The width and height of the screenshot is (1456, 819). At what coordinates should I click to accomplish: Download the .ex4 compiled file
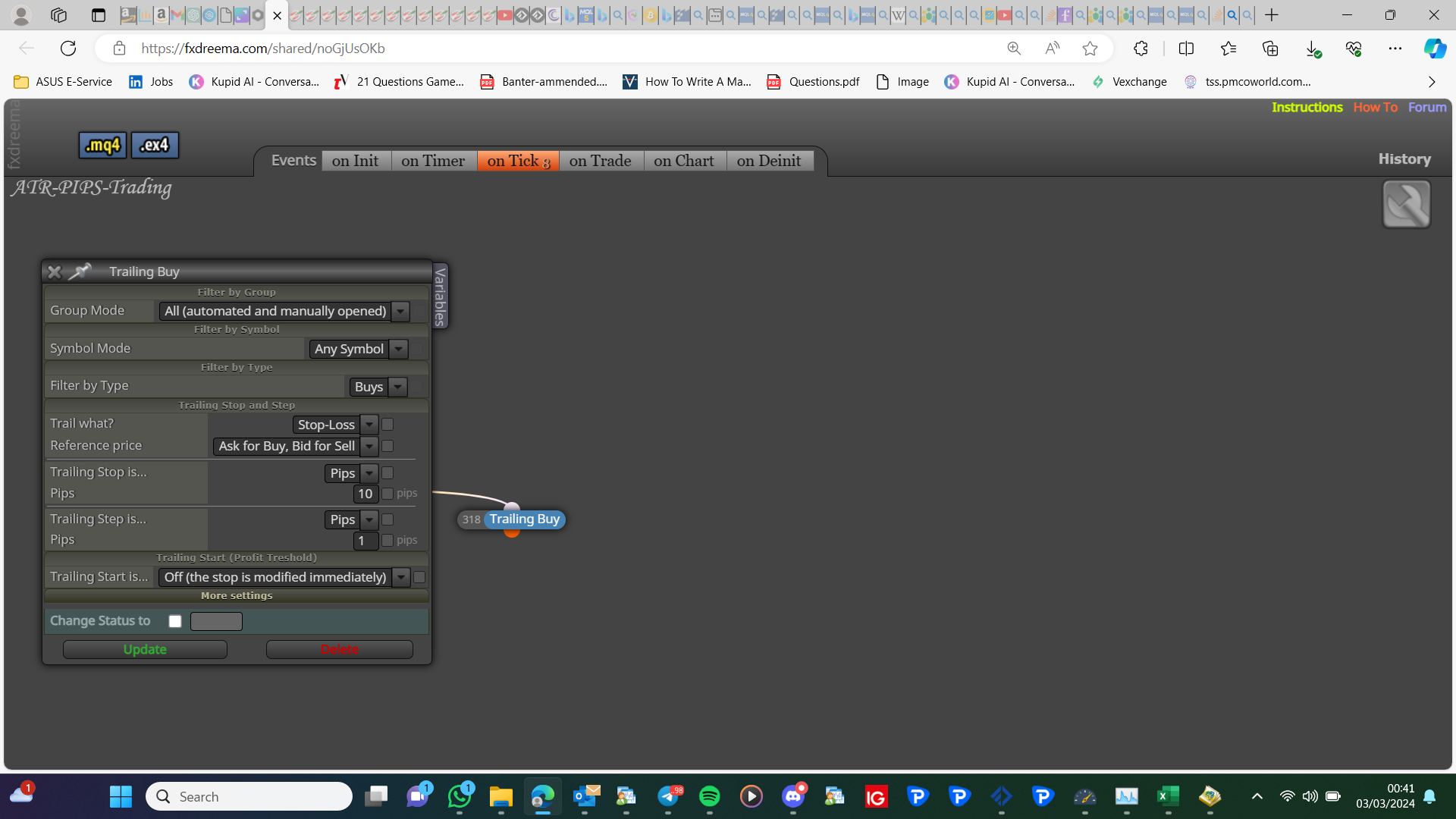(155, 145)
